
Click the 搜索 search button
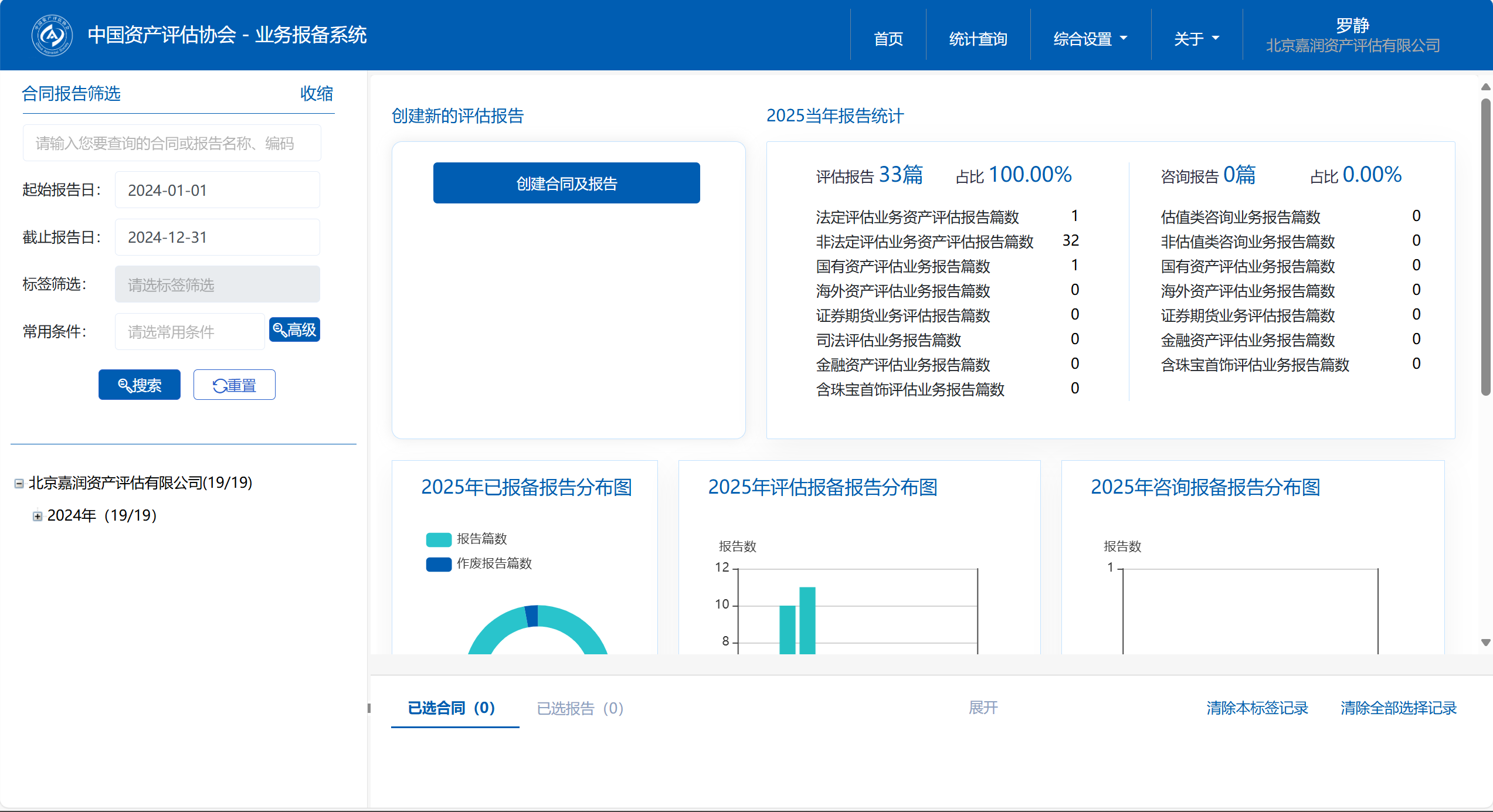point(140,385)
